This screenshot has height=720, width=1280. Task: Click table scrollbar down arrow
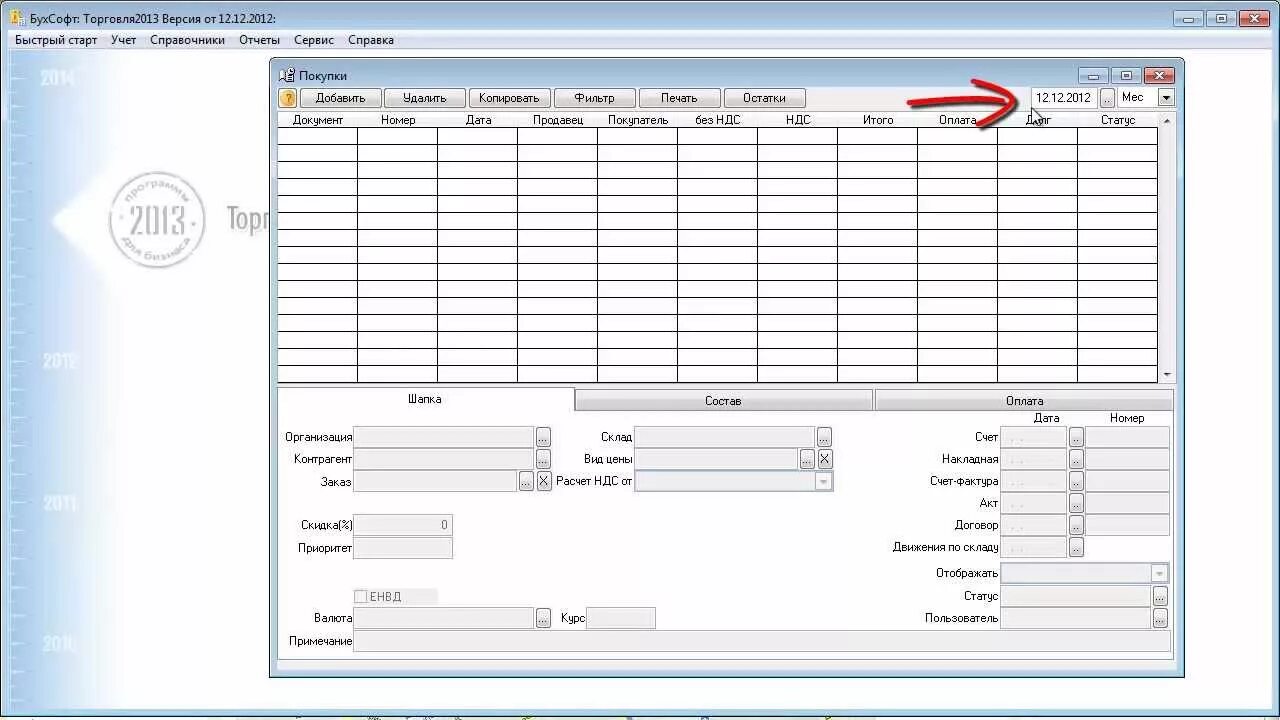coord(1167,375)
